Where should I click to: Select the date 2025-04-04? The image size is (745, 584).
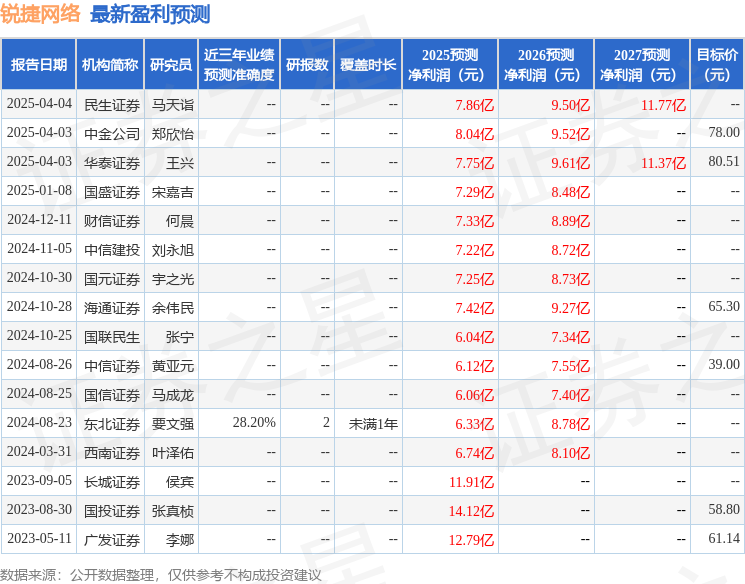pos(39,104)
